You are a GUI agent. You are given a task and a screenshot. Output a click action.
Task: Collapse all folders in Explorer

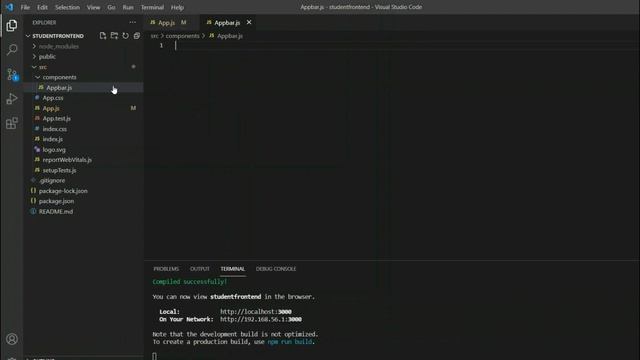point(137,36)
